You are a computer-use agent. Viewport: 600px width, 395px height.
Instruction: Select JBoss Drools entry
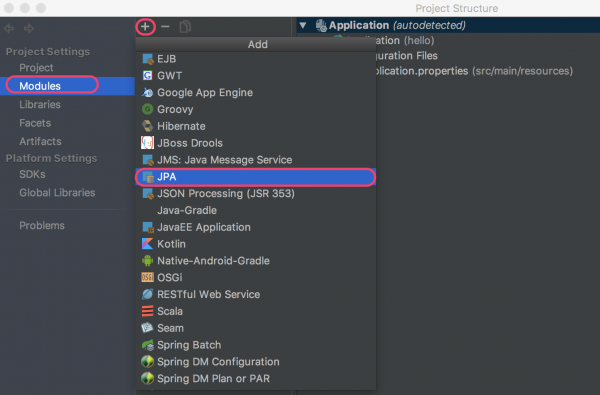point(256,143)
